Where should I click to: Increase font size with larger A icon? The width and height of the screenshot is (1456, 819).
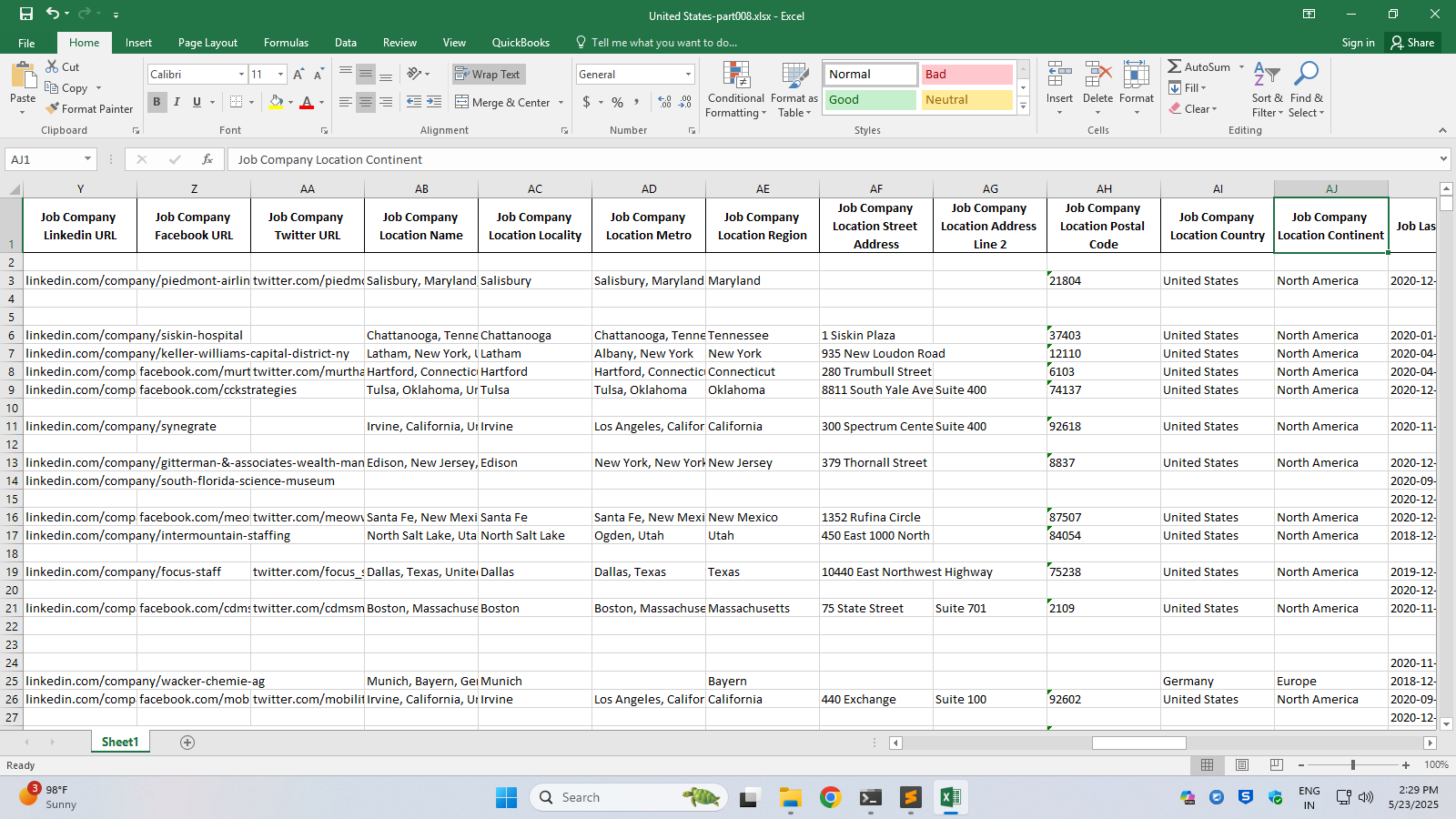pos(298,75)
